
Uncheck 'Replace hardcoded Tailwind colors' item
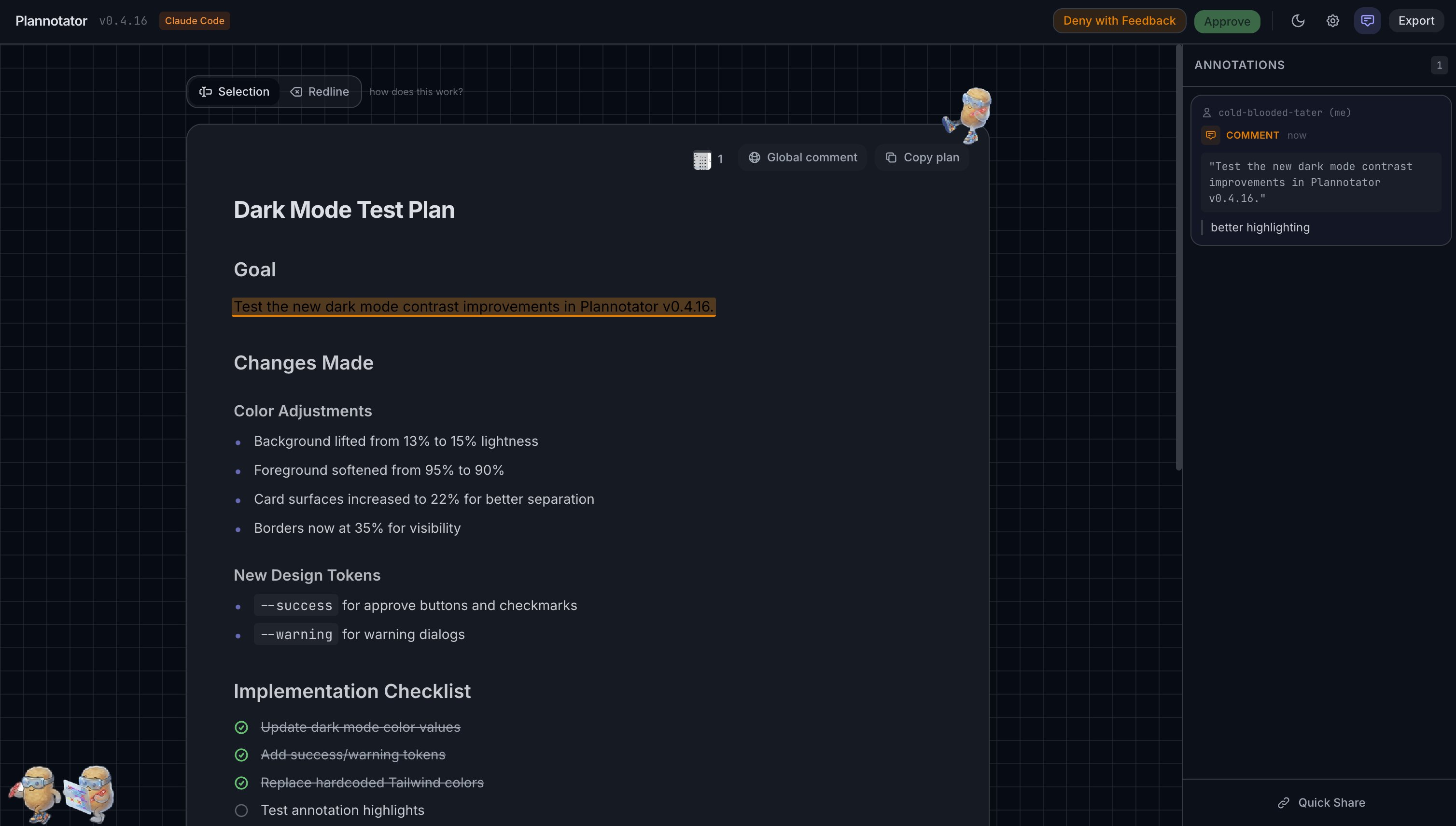click(x=241, y=783)
